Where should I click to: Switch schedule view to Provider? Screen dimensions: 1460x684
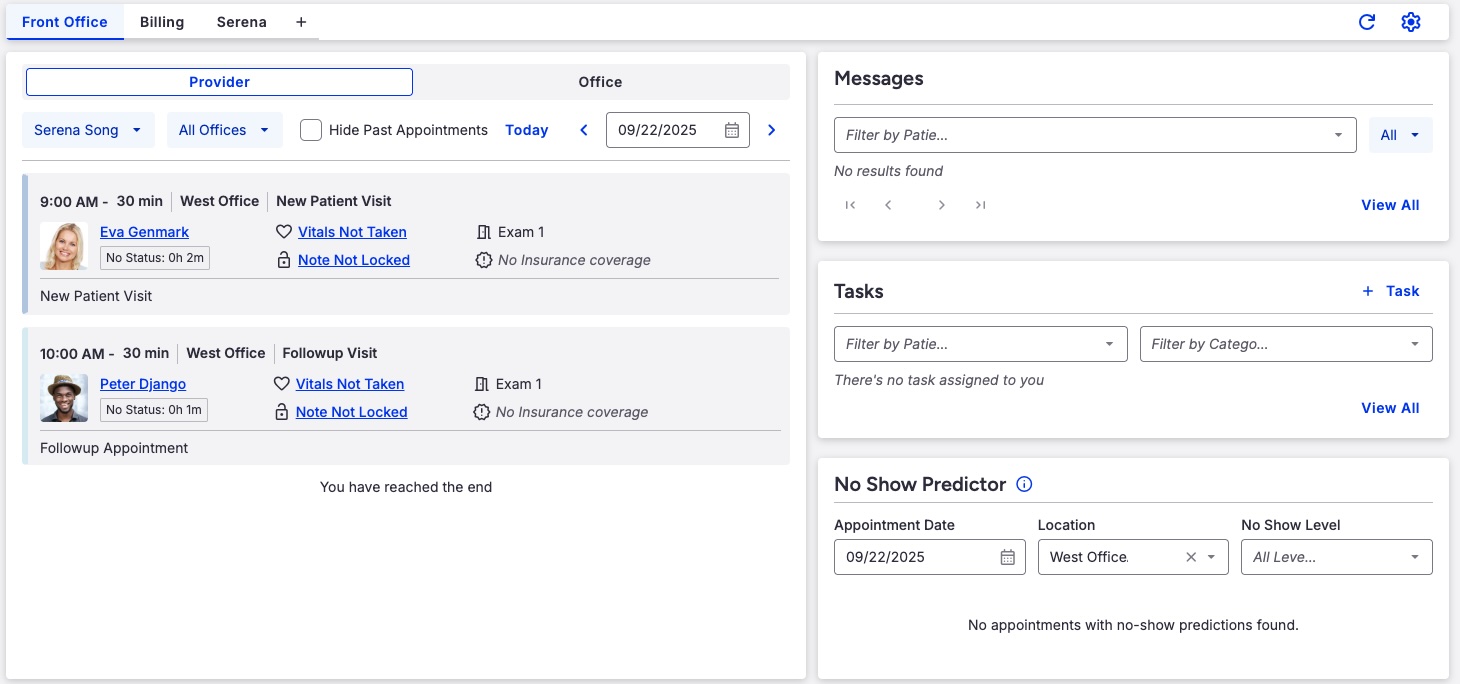click(x=219, y=82)
